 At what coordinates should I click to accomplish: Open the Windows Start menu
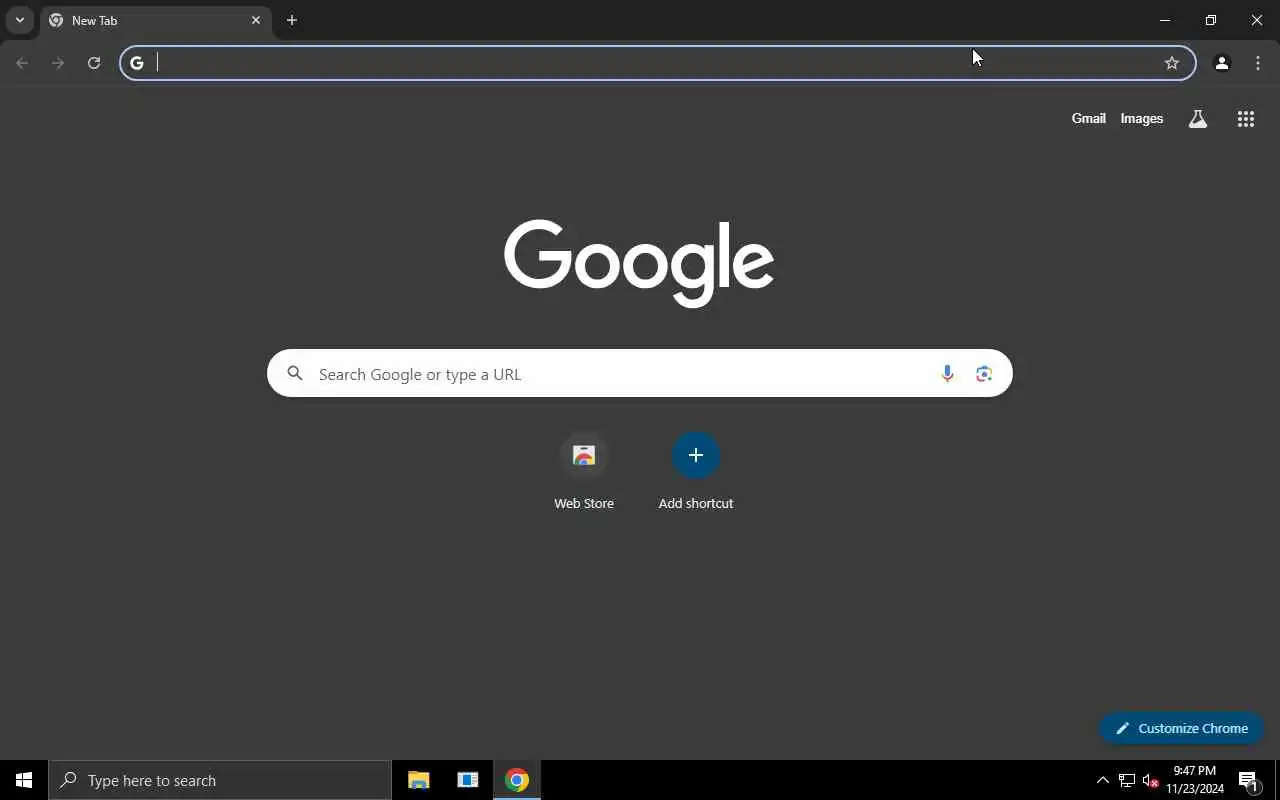(24, 780)
